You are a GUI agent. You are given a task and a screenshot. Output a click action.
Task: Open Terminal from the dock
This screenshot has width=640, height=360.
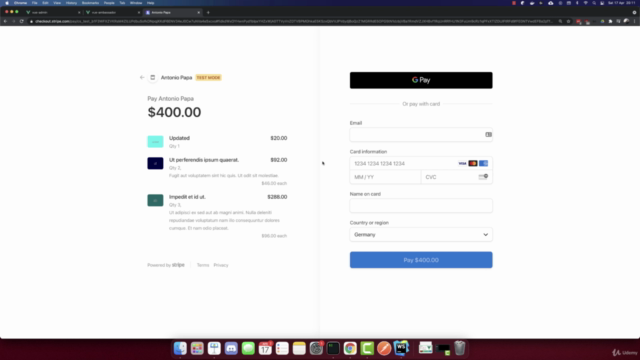333,348
